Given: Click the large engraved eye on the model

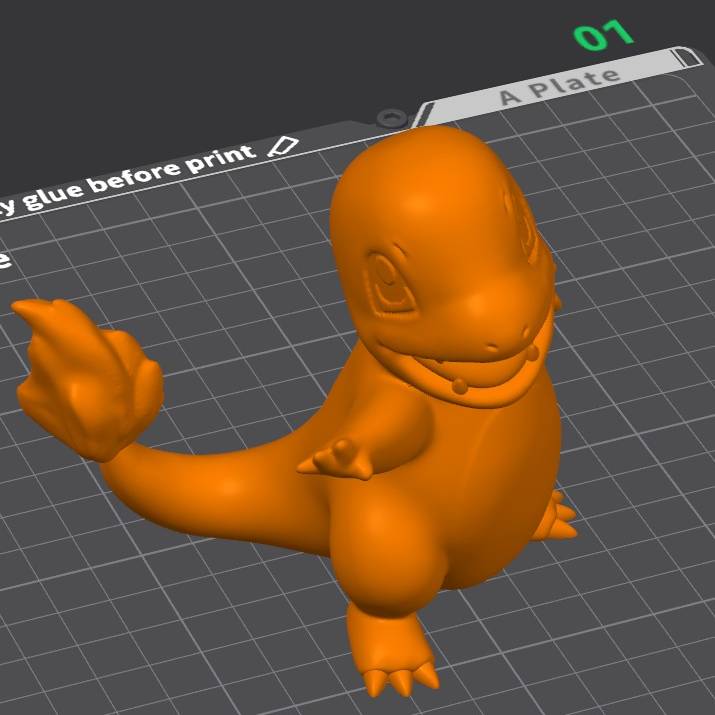Looking at the screenshot, I should click(391, 287).
